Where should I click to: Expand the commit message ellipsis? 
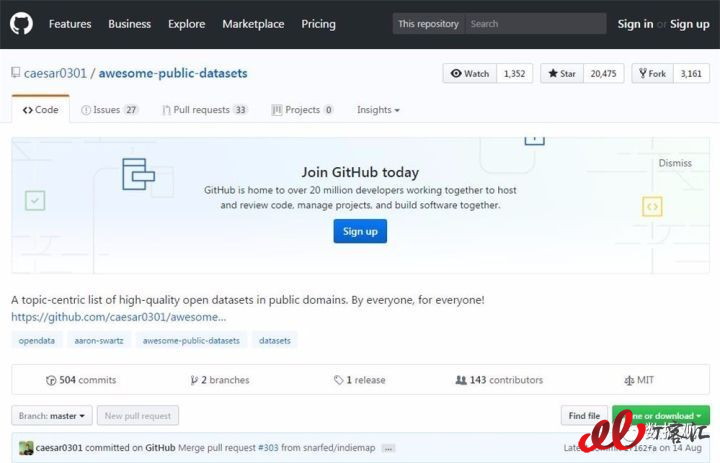388,448
